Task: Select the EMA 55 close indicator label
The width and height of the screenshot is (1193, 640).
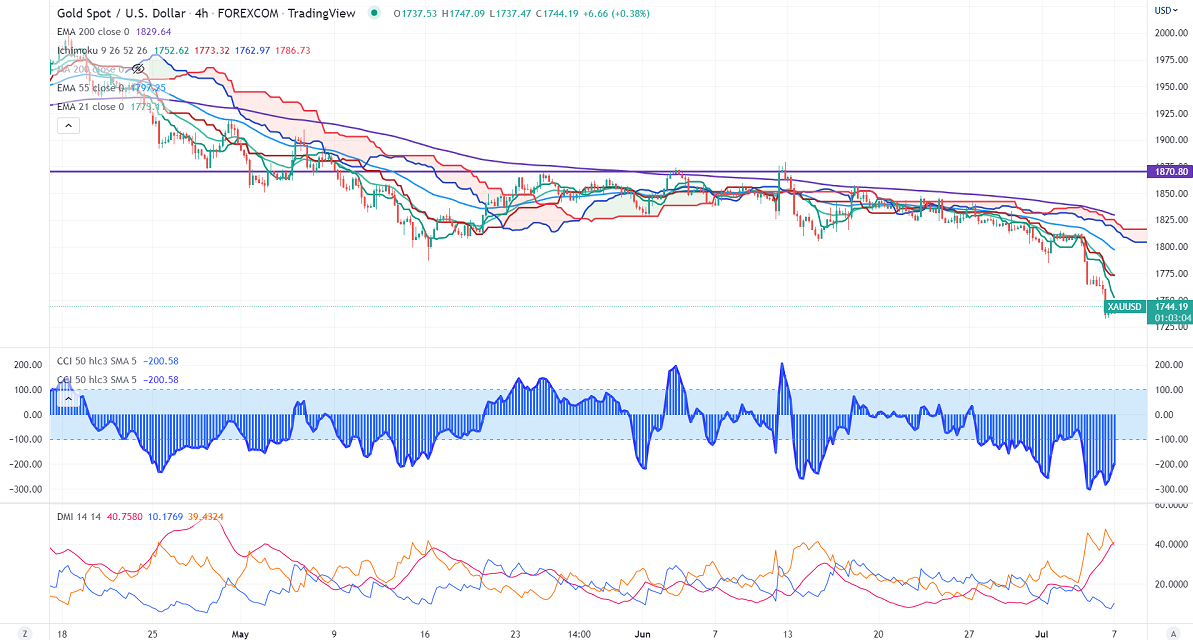Action: 90,88
